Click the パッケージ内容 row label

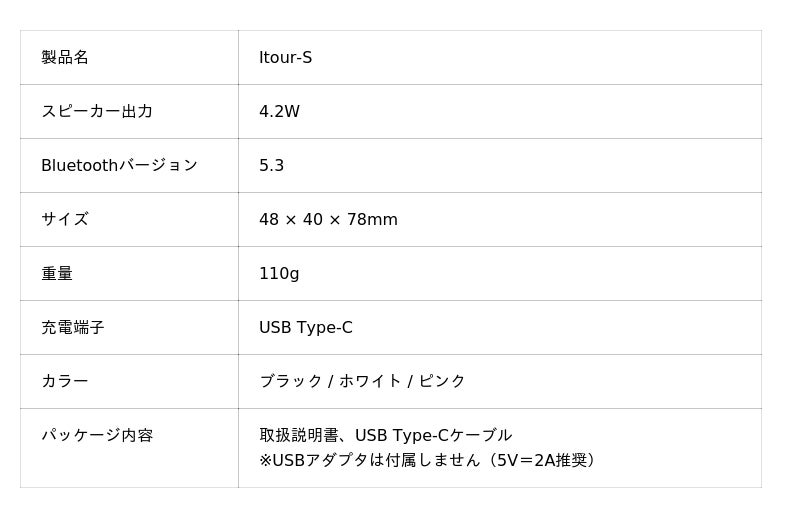point(97,436)
